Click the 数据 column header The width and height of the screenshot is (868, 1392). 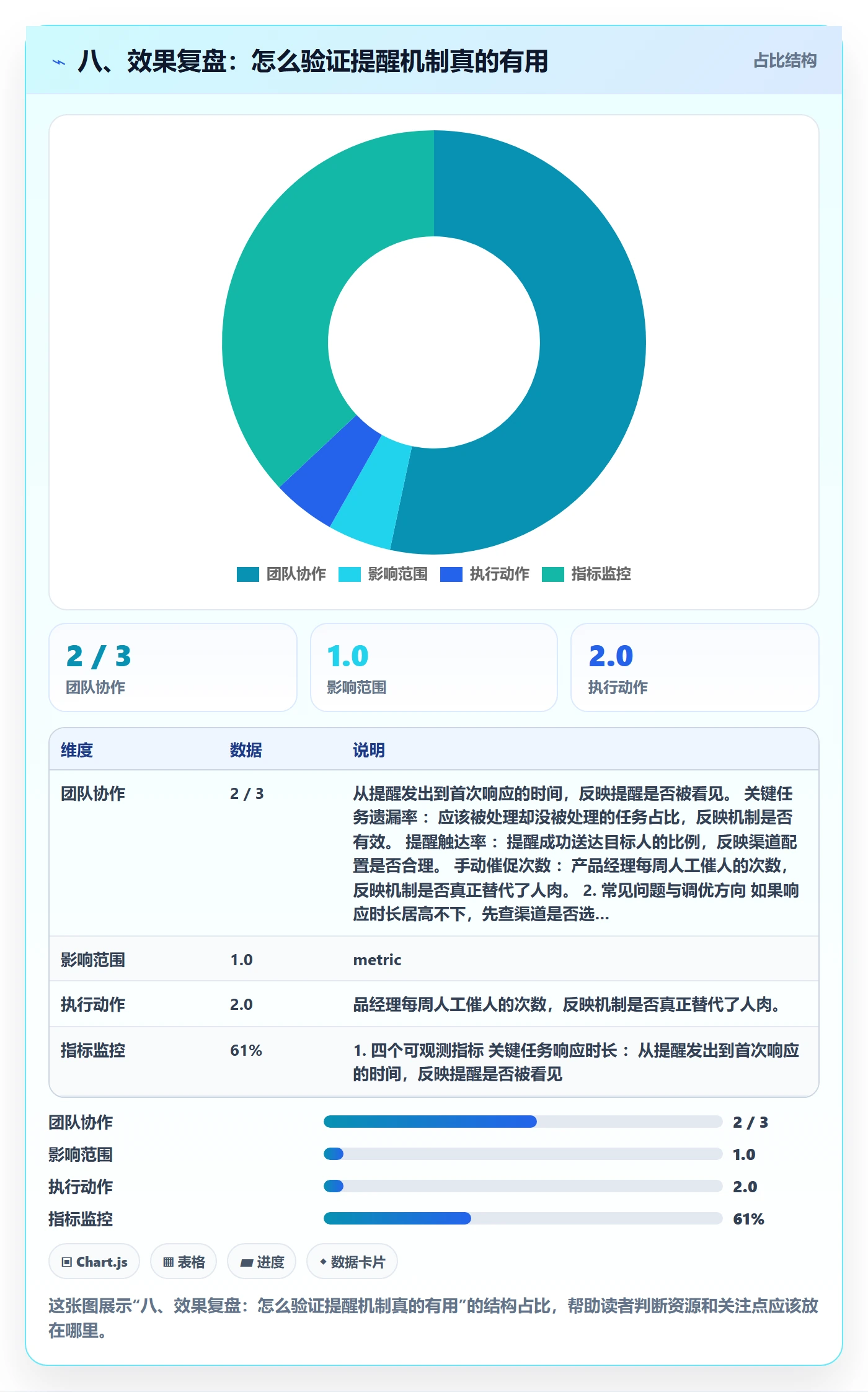pyautogui.click(x=246, y=750)
